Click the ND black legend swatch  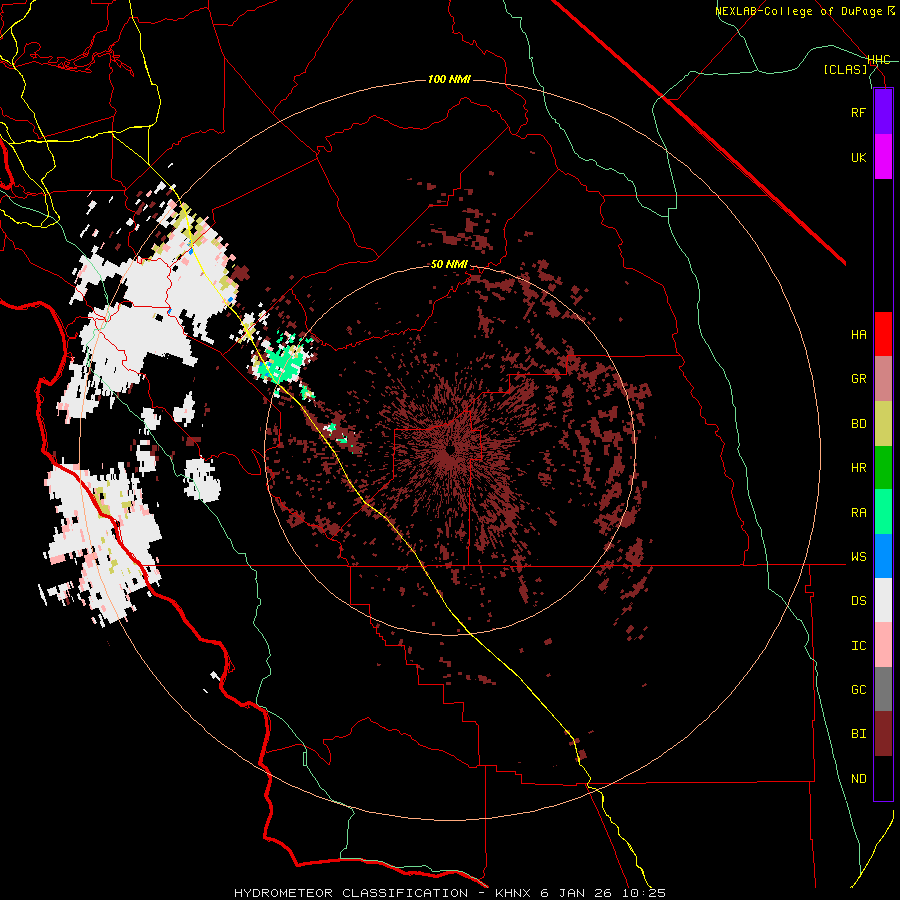coord(883,778)
